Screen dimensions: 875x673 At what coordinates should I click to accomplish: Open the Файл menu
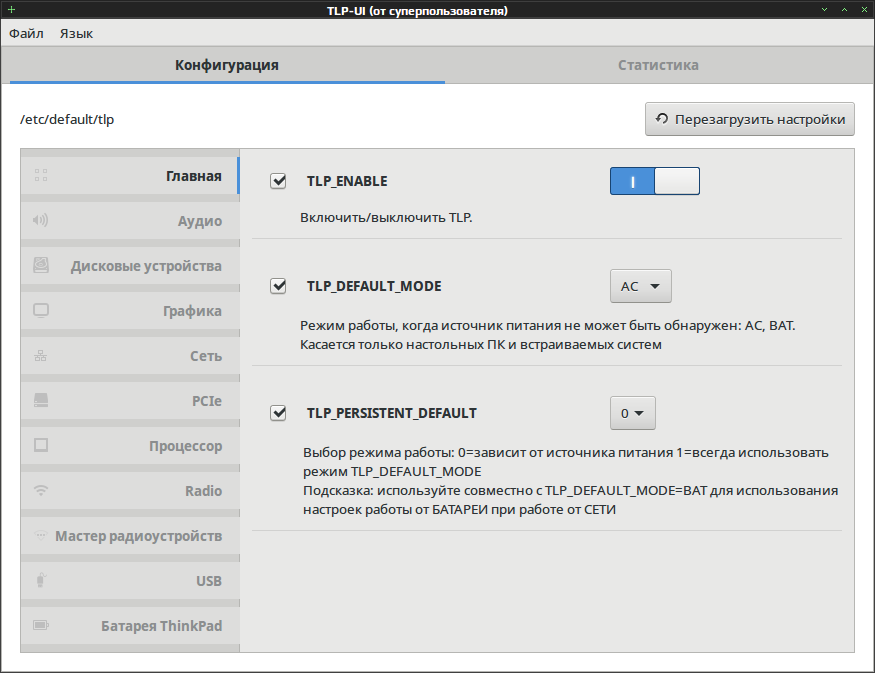point(26,33)
